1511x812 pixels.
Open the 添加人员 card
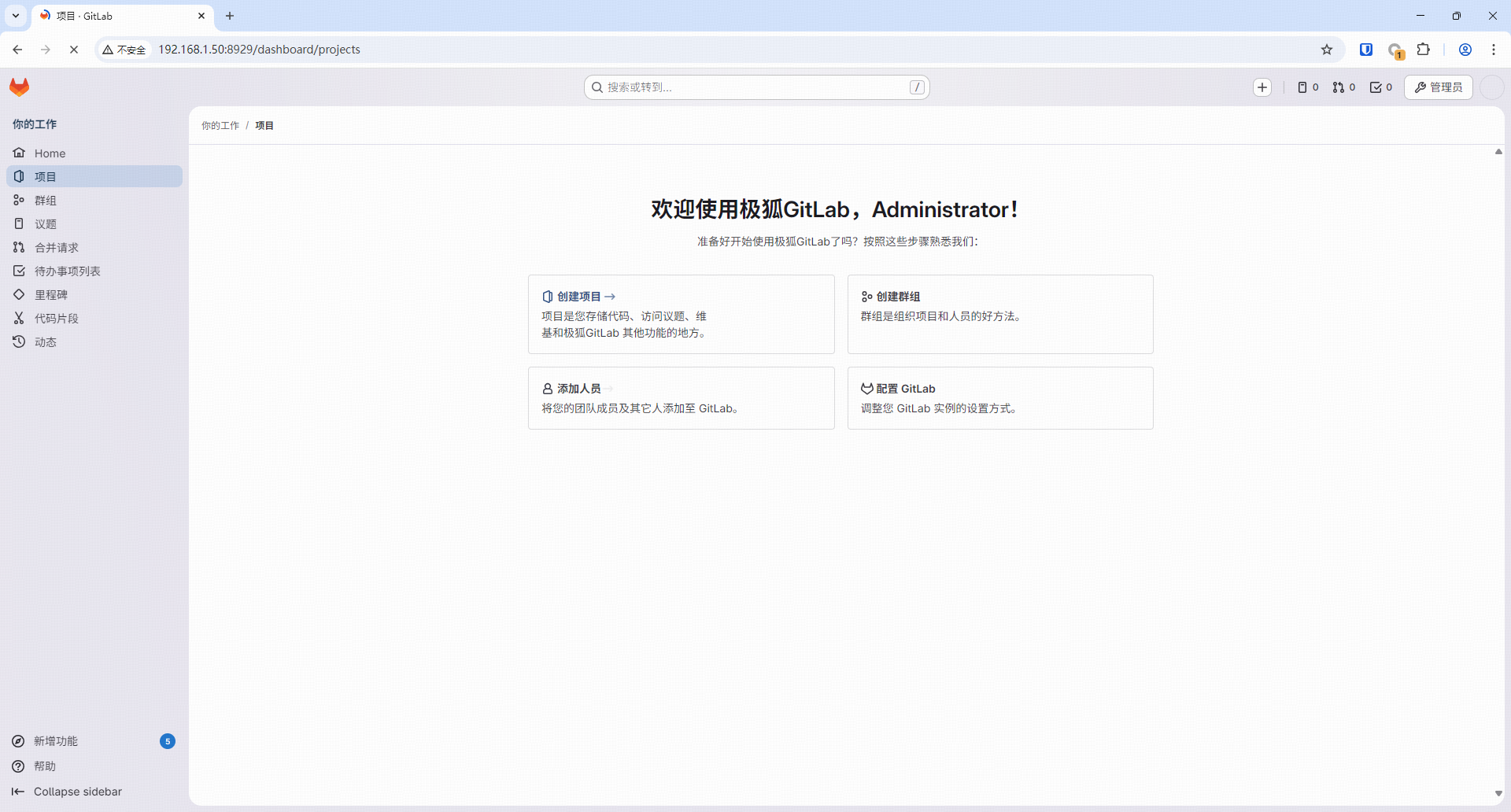point(682,398)
